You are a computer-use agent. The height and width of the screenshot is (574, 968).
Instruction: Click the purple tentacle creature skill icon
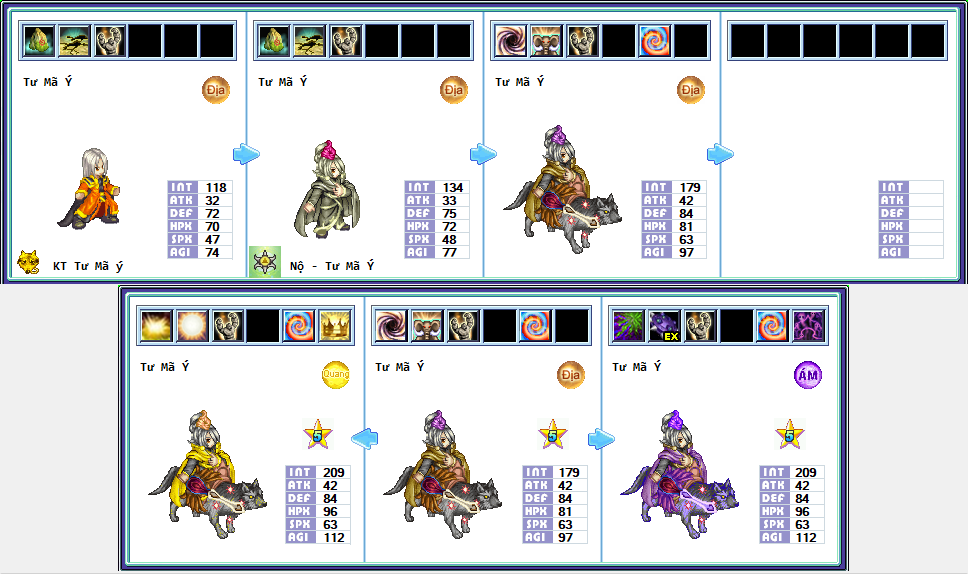coord(808,326)
